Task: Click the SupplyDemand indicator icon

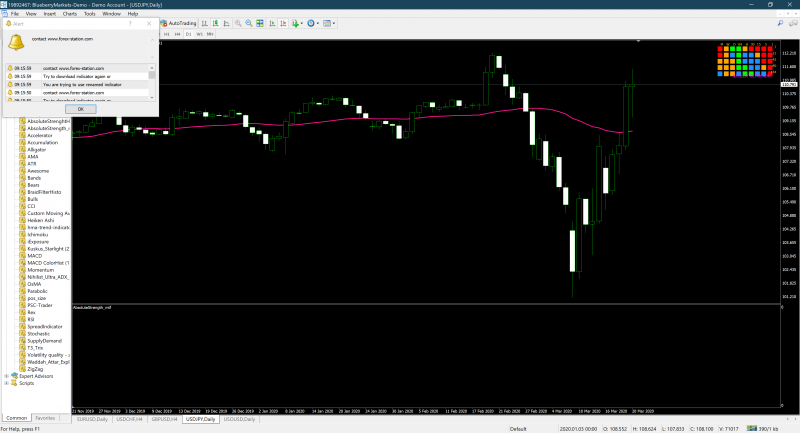Action: (22, 341)
